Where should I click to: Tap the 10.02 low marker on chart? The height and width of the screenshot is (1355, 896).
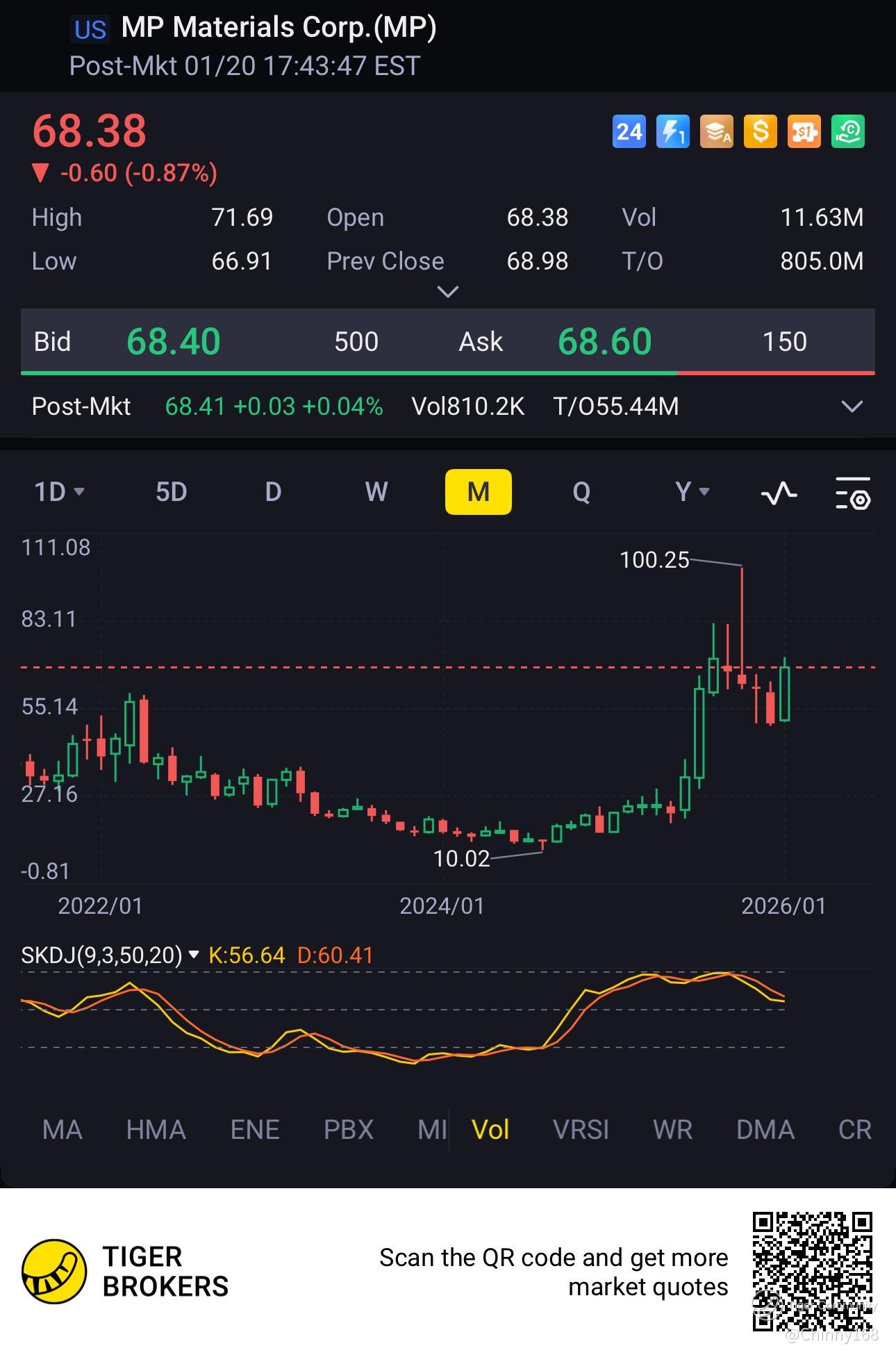click(x=462, y=859)
